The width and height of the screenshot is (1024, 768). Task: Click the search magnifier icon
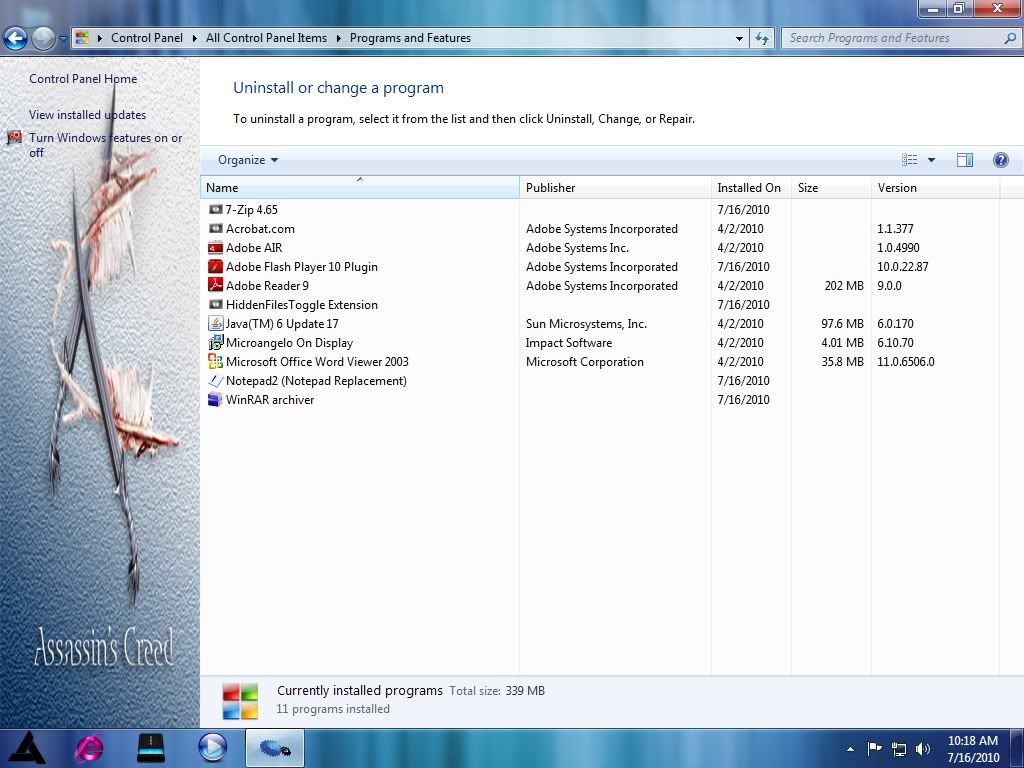[x=1010, y=39]
